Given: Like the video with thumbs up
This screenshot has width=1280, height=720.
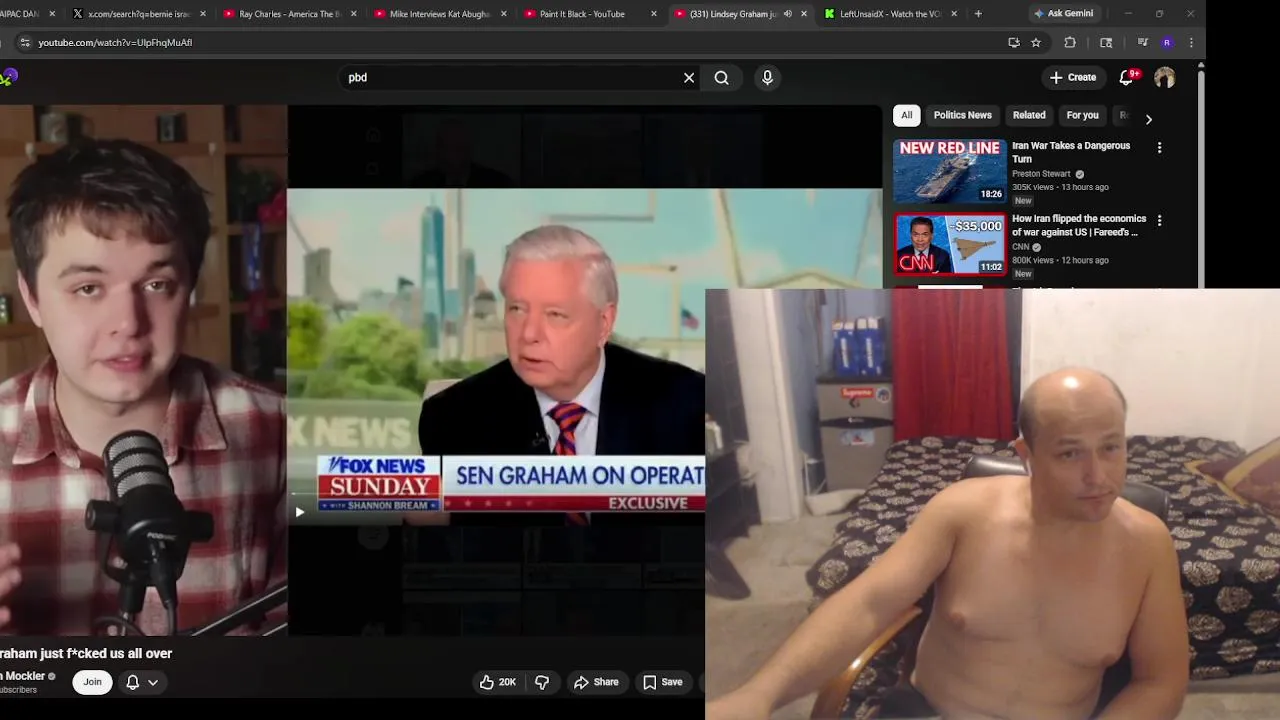Looking at the screenshot, I should pos(497,682).
